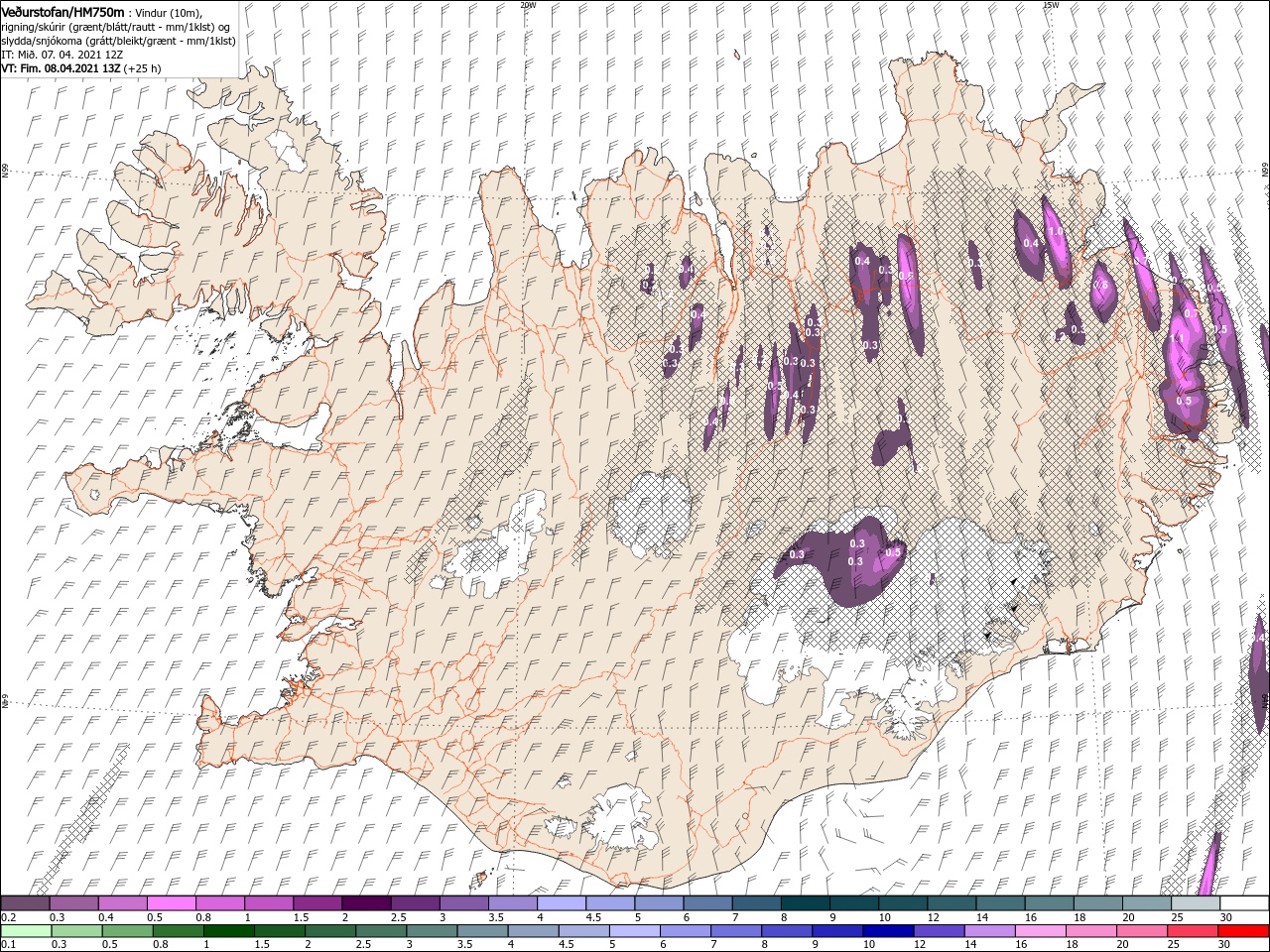Pick the white snow swatch after 30
This screenshot has height=952, width=1270.
(1245, 903)
